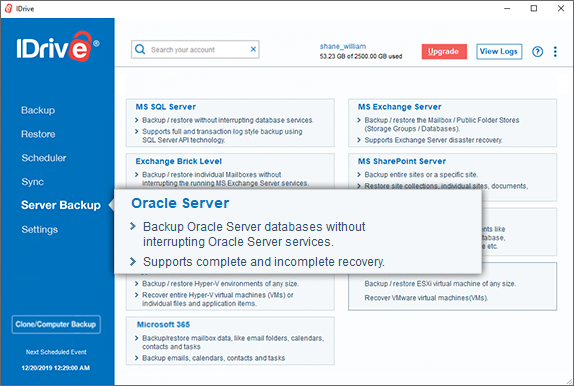Open the Backup section in sidebar
Viewport: 574px width, 386px height.
(x=38, y=110)
